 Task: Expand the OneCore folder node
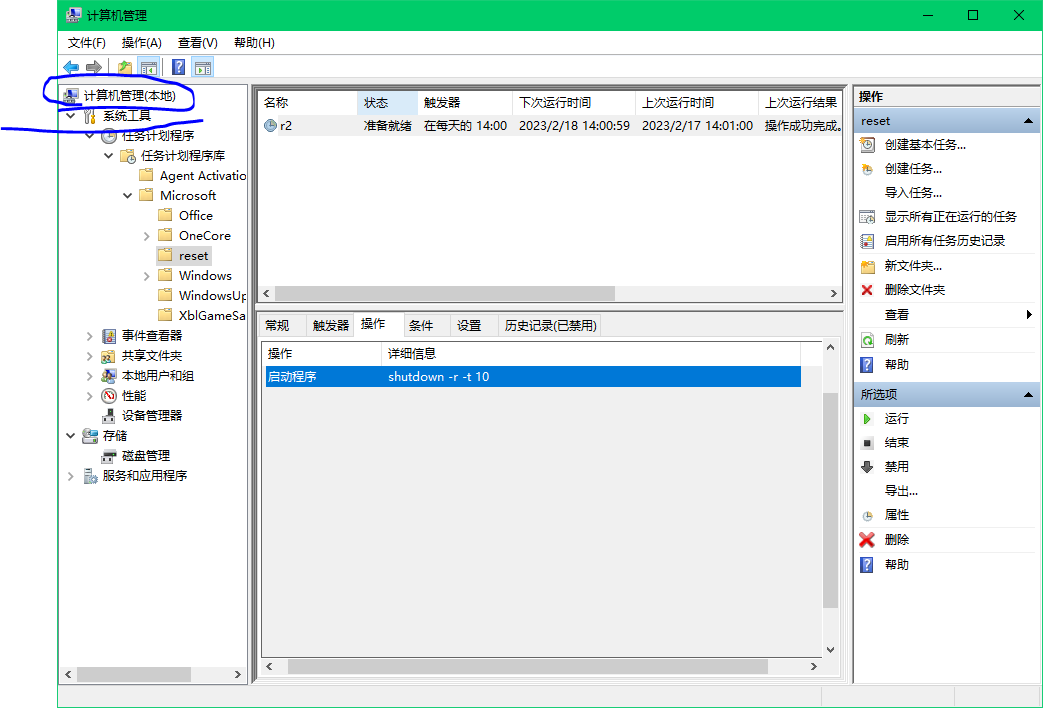(x=147, y=236)
